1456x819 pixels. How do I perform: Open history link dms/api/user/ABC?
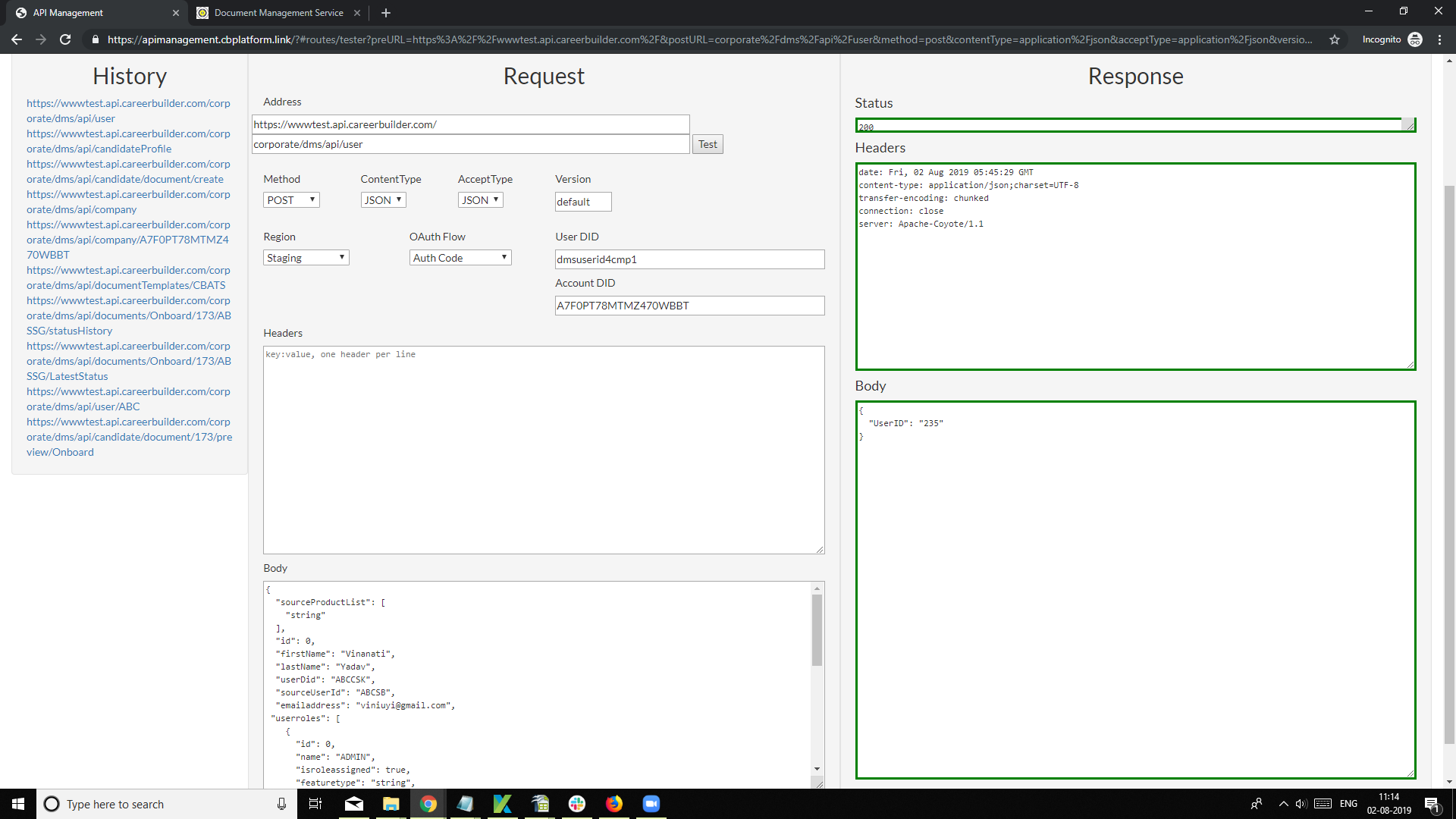click(128, 399)
